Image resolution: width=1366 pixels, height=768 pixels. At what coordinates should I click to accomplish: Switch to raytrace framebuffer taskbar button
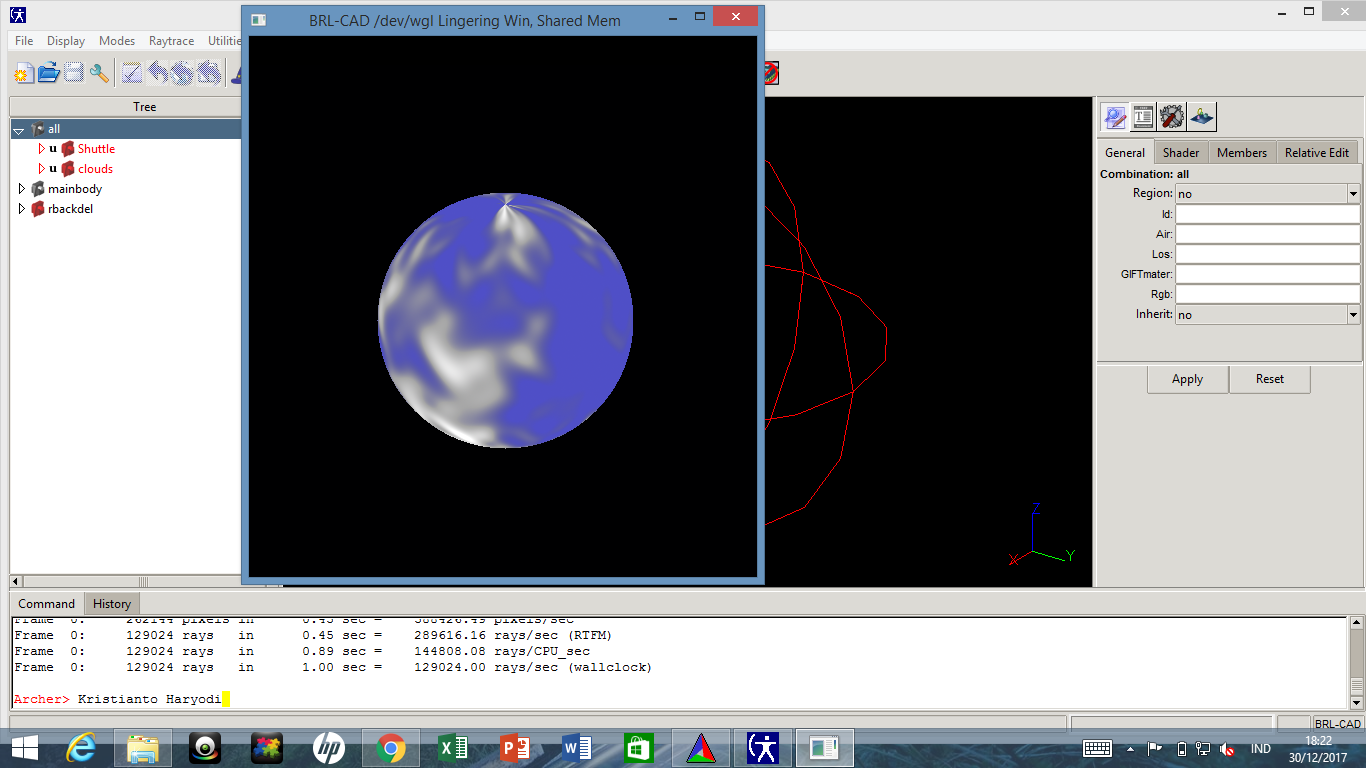coord(825,748)
